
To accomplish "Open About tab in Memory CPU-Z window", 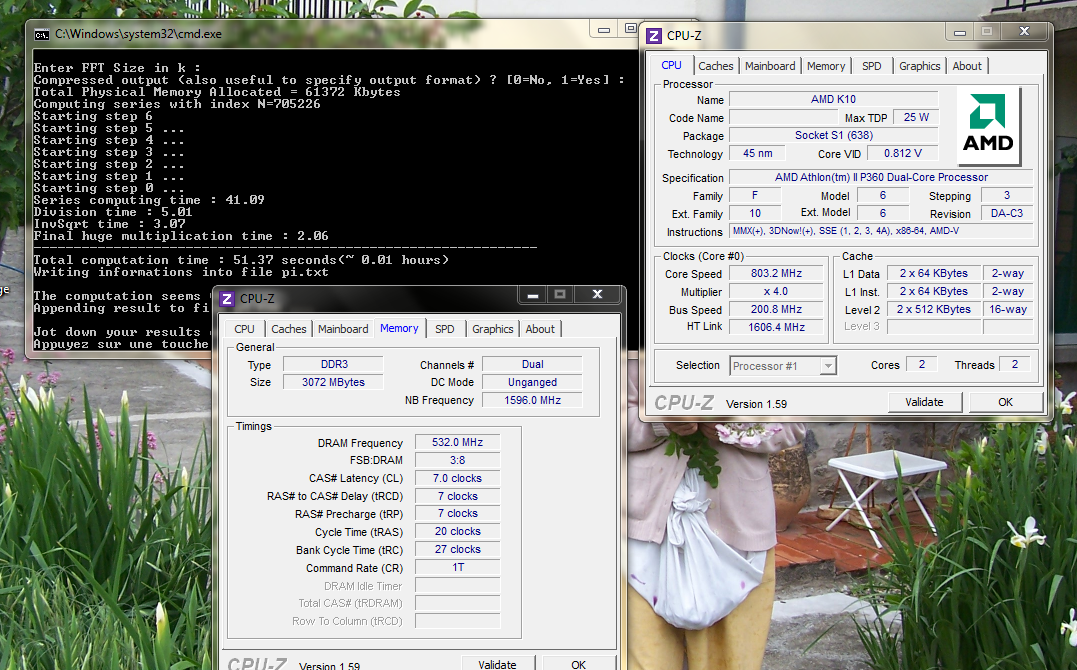I will coord(540,329).
